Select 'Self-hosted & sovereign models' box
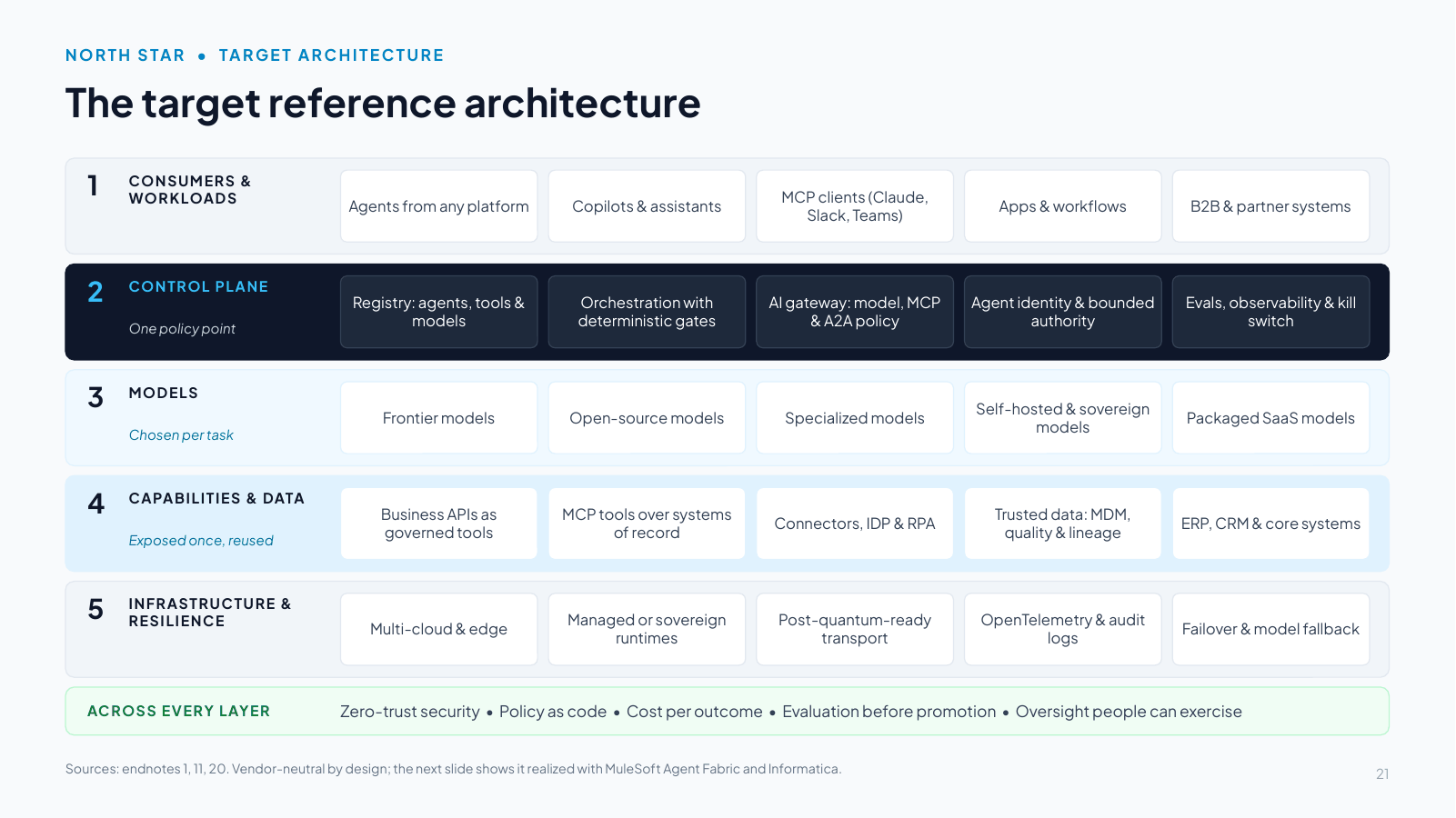This screenshot has width=1456, height=818. point(1062,418)
